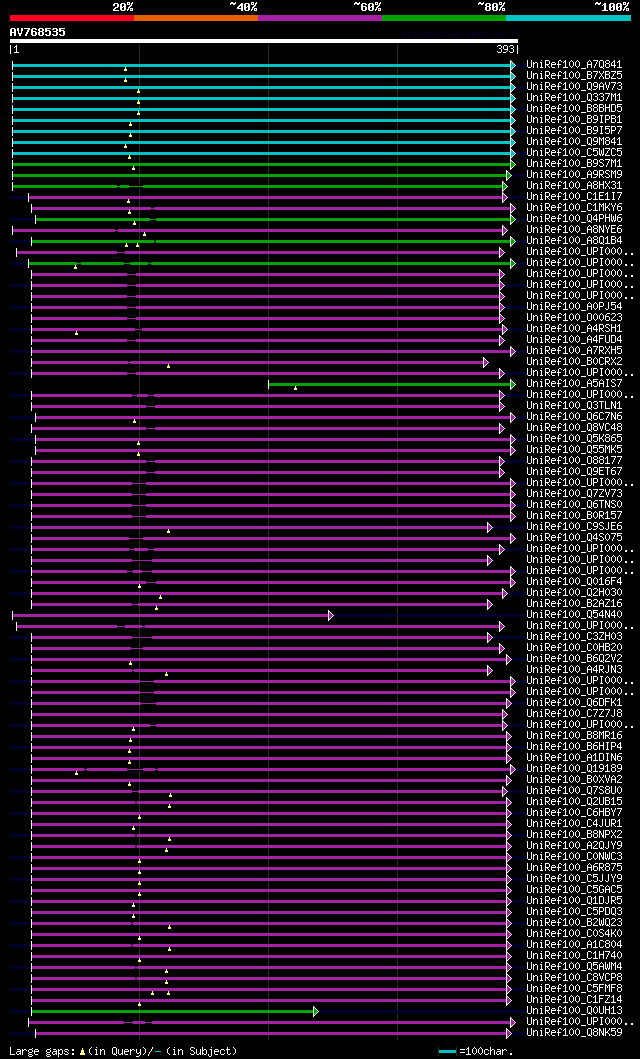Click the yellow gap marker on UniRef100_Q2H030 row
The width and height of the screenshot is (640, 1059).
click(x=160, y=597)
